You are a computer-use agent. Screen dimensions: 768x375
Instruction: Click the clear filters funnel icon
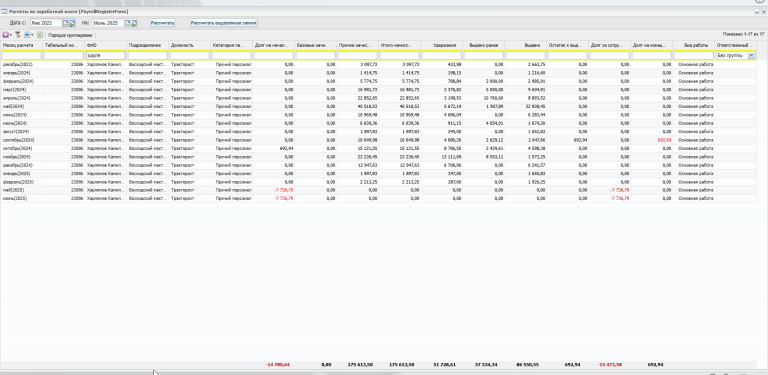(x=18, y=35)
